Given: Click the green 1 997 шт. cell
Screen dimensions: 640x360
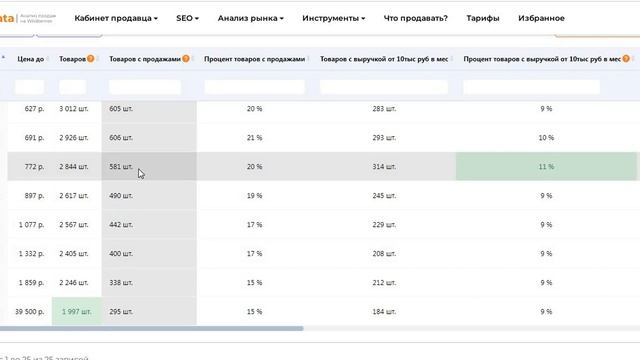Looking at the screenshot, I should click(x=77, y=312).
